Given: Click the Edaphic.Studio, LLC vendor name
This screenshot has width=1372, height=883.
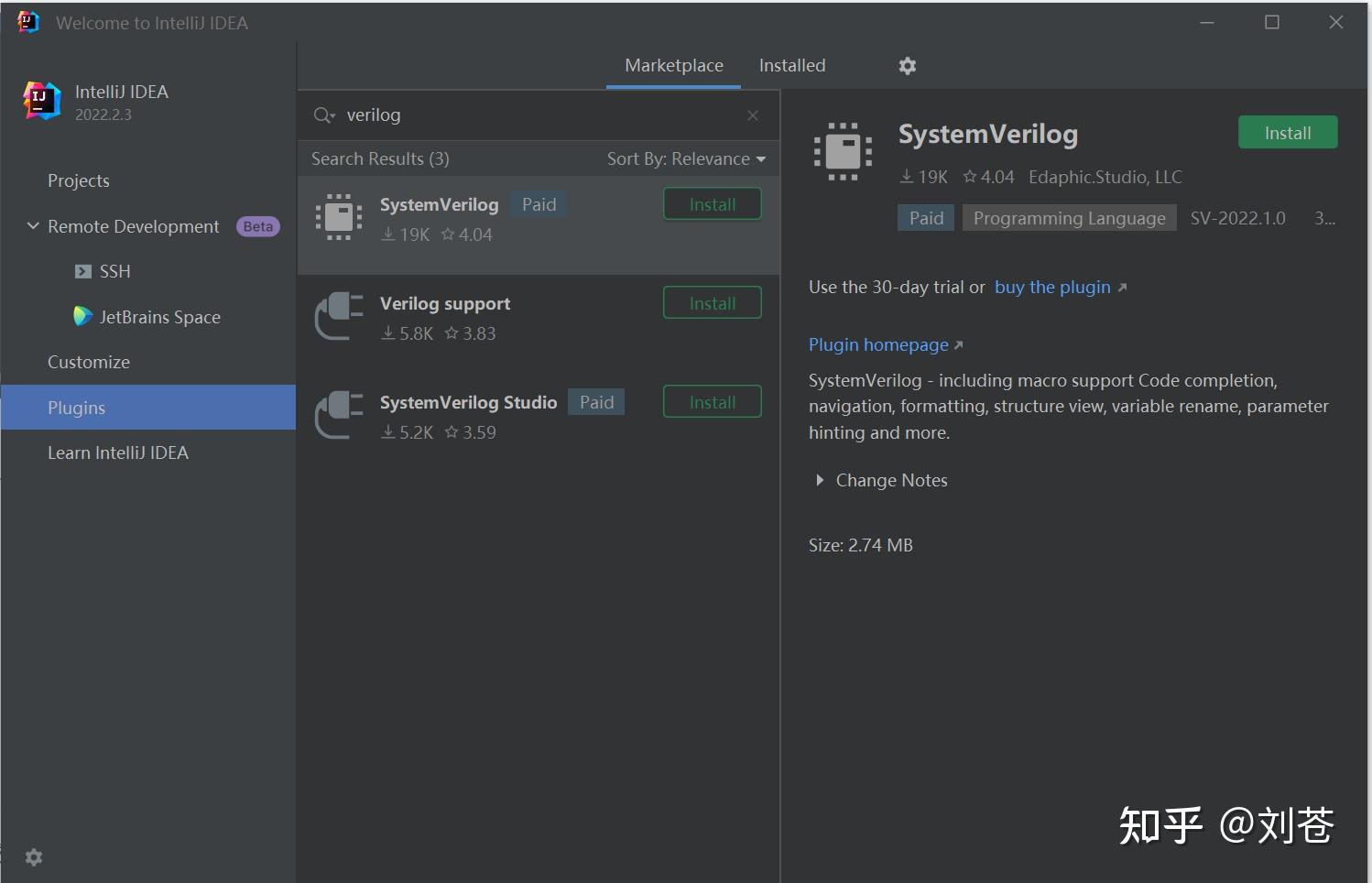Looking at the screenshot, I should point(1105,177).
